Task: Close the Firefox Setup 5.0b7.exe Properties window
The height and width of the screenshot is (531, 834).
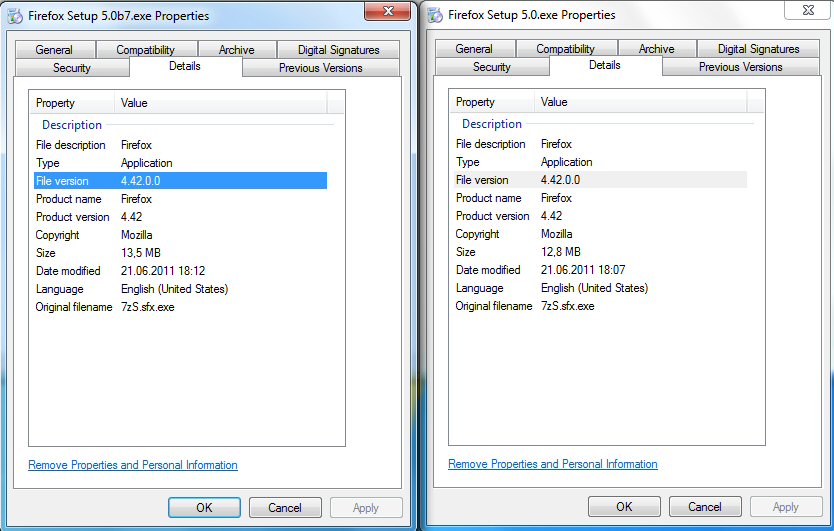Action: tap(388, 11)
